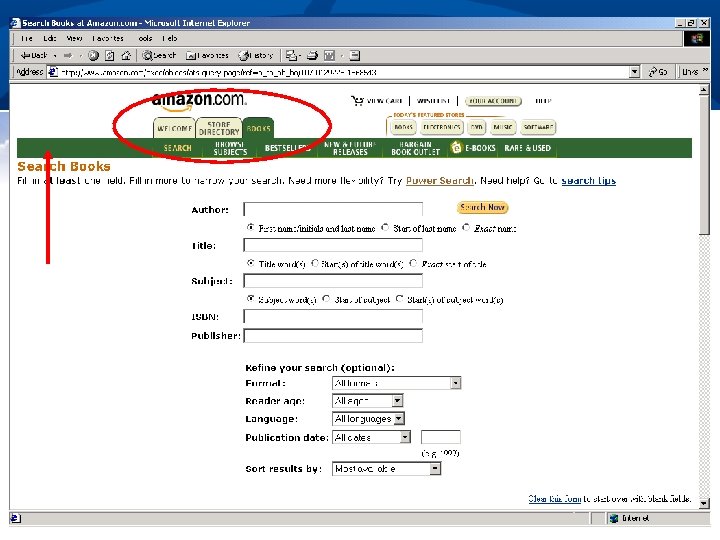Click the vertical scrollbar up arrow
This screenshot has height=540, width=720.
(704, 90)
